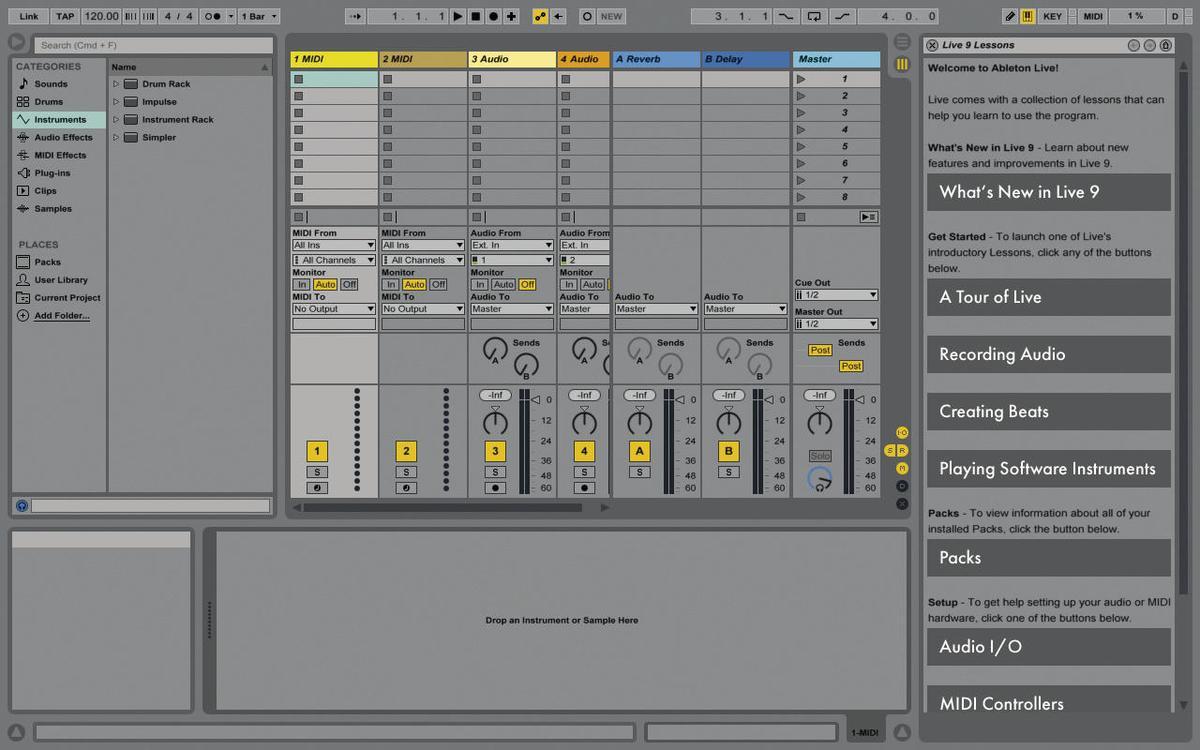This screenshot has height=750, width=1200.
Task: Expand Drum Rack folder in browser
Action: pyautogui.click(x=116, y=84)
